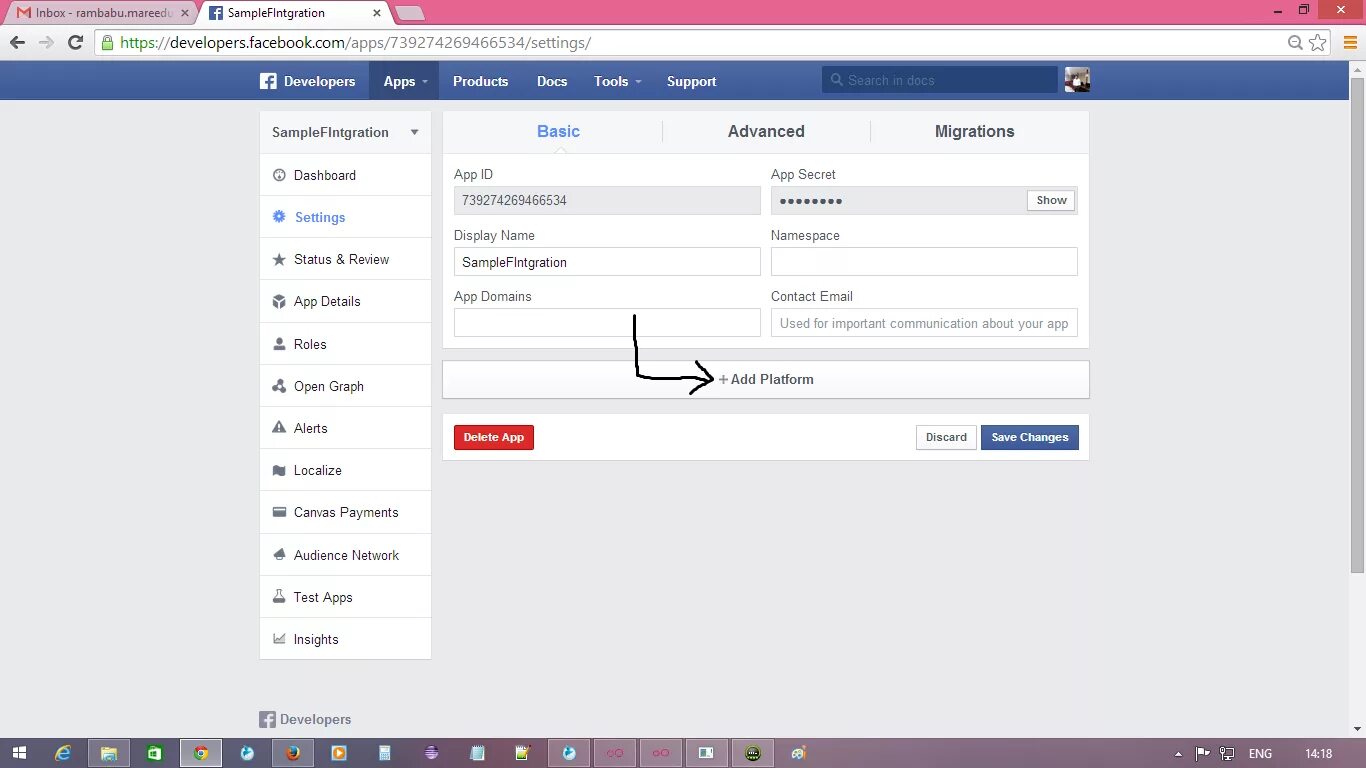The image size is (1366, 768).
Task: Switch to the Basic settings tab
Action: [558, 131]
